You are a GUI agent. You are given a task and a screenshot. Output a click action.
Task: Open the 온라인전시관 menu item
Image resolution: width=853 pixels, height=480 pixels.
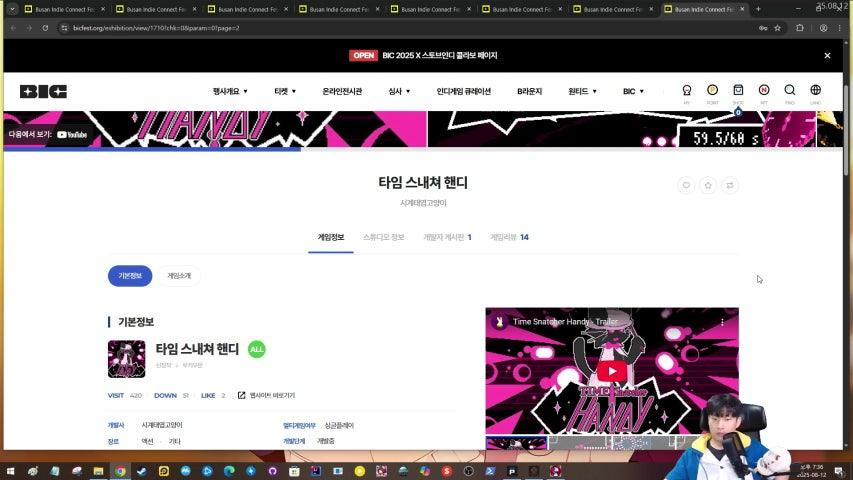[x=342, y=91]
